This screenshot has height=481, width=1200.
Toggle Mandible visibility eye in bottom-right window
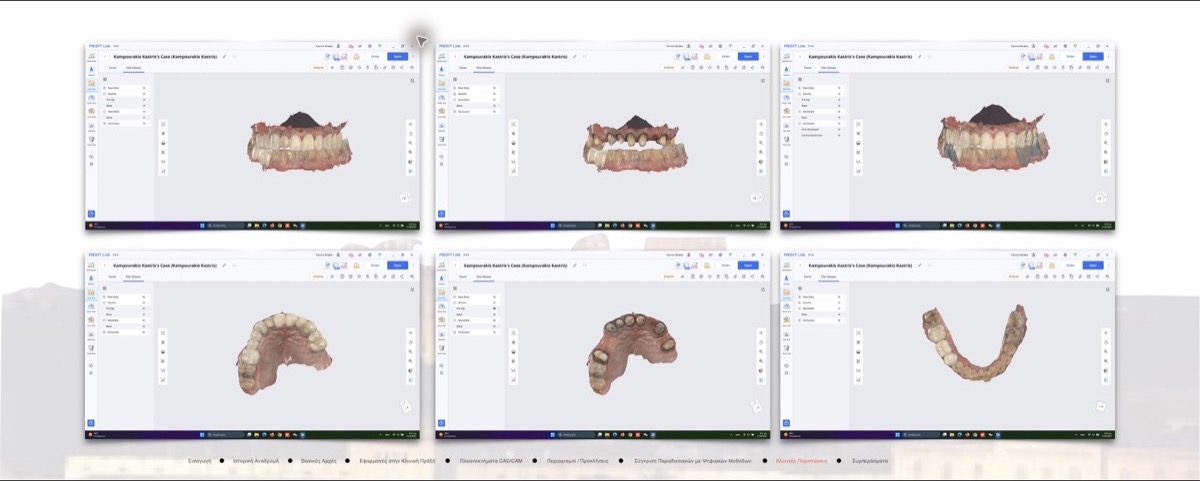[839, 308]
